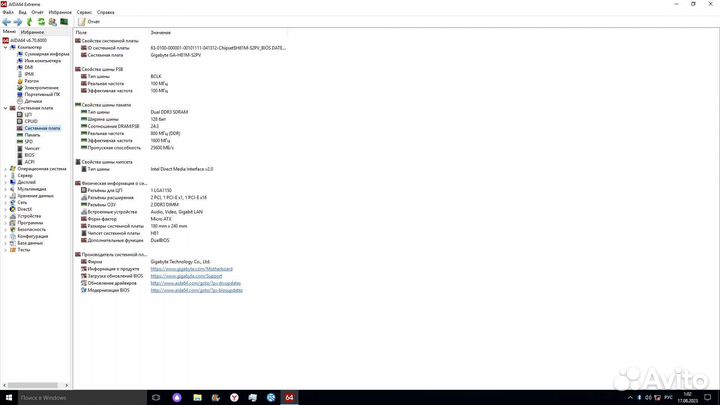Select the CPUID tree item
720x405 pixels.
31,122
